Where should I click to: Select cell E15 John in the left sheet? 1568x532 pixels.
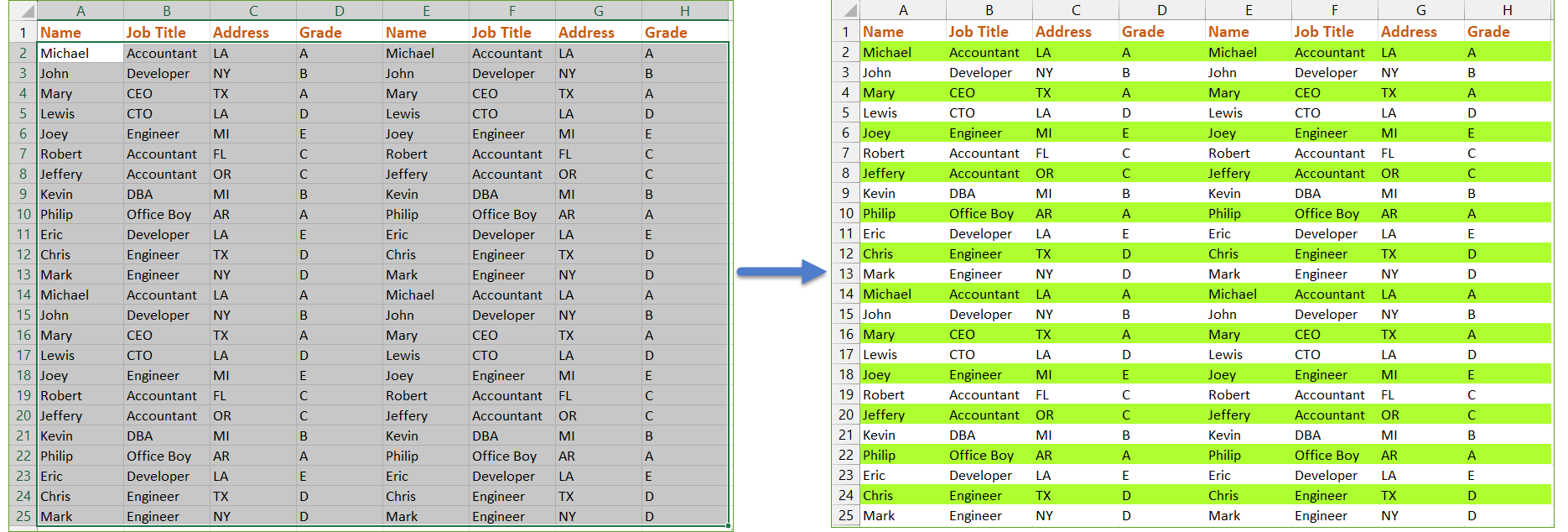(426, 315)
